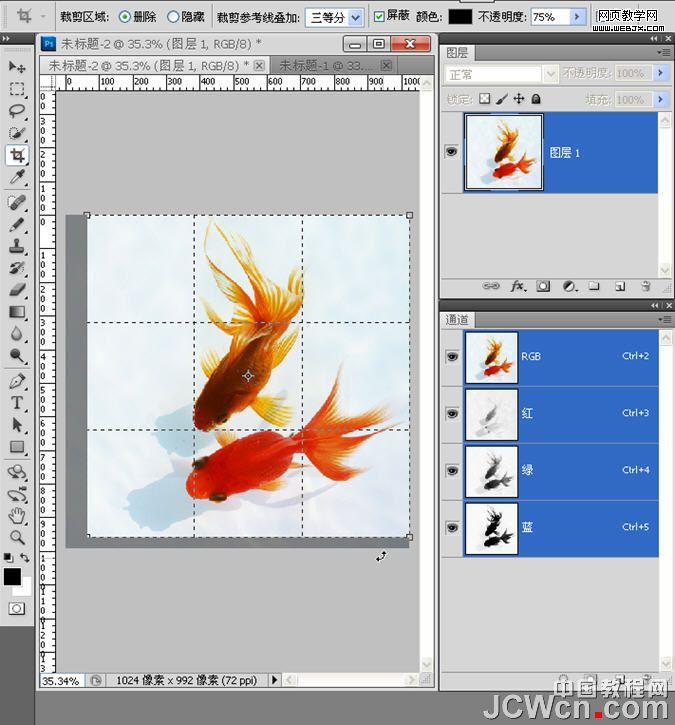Screen dimensions: 675x725
Task: Select the Type tool
Action: (17, 403)
